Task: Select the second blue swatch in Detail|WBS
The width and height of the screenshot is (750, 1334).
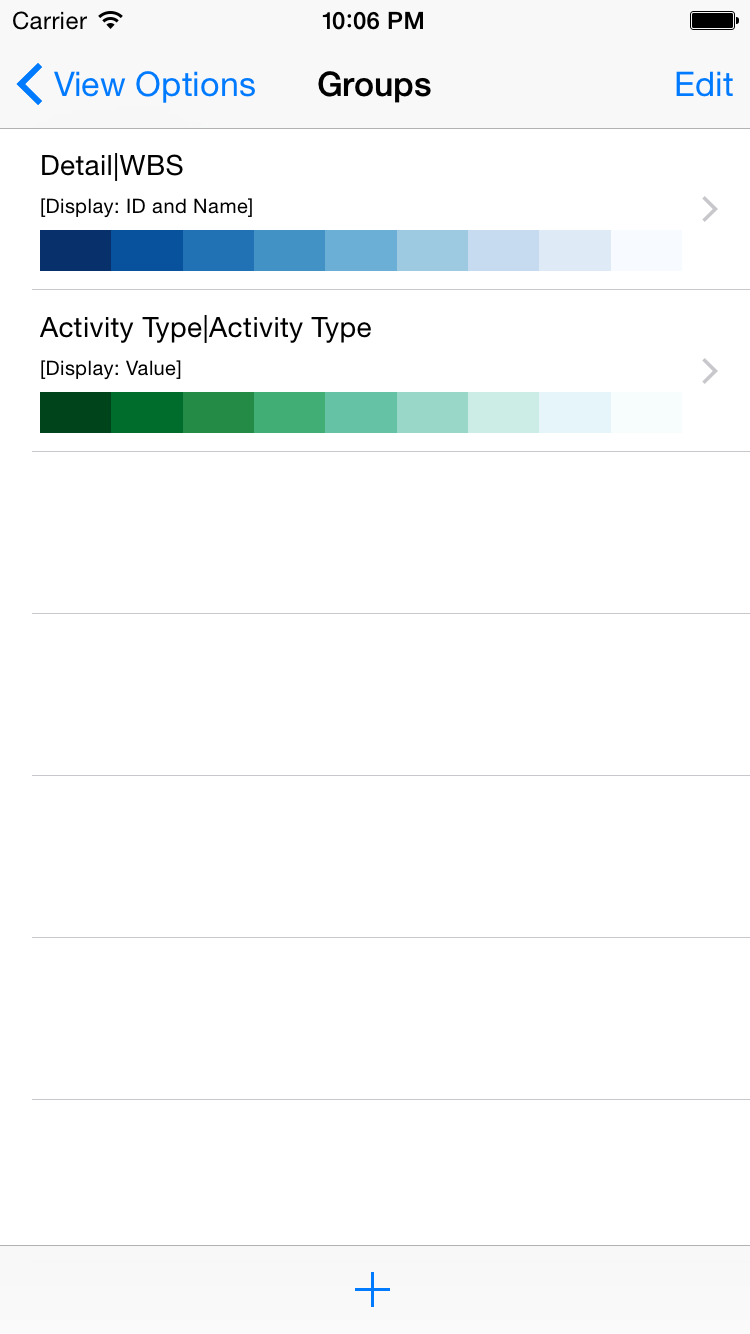Action: (147, 250)
